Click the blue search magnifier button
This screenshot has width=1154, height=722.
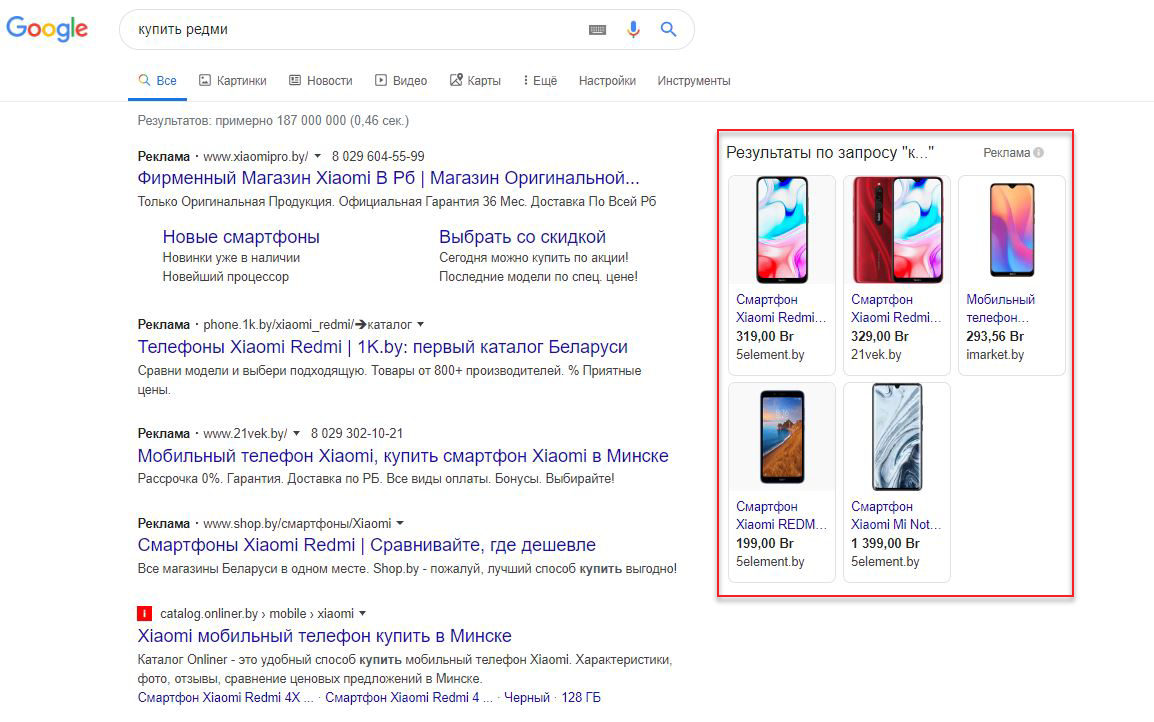coord(669,30)
